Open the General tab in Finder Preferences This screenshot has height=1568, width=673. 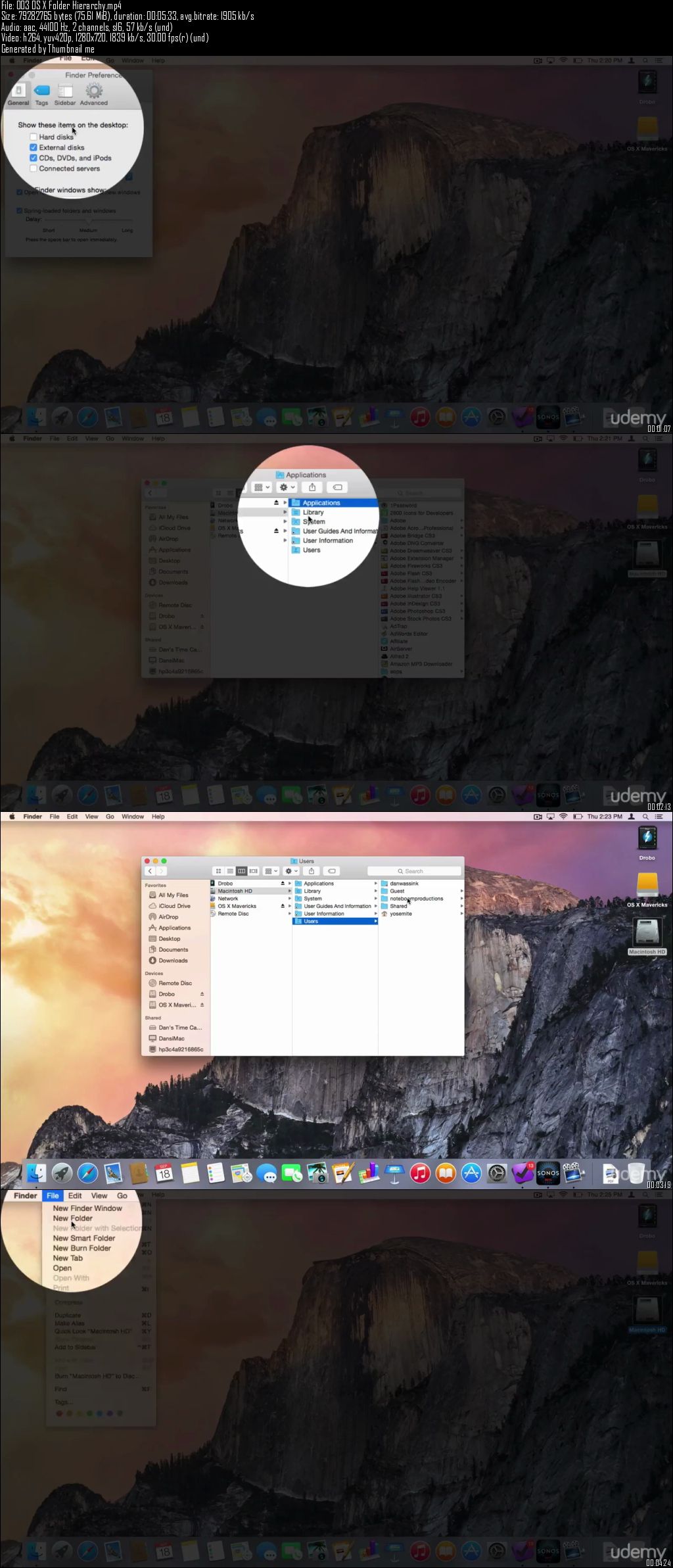18,95
